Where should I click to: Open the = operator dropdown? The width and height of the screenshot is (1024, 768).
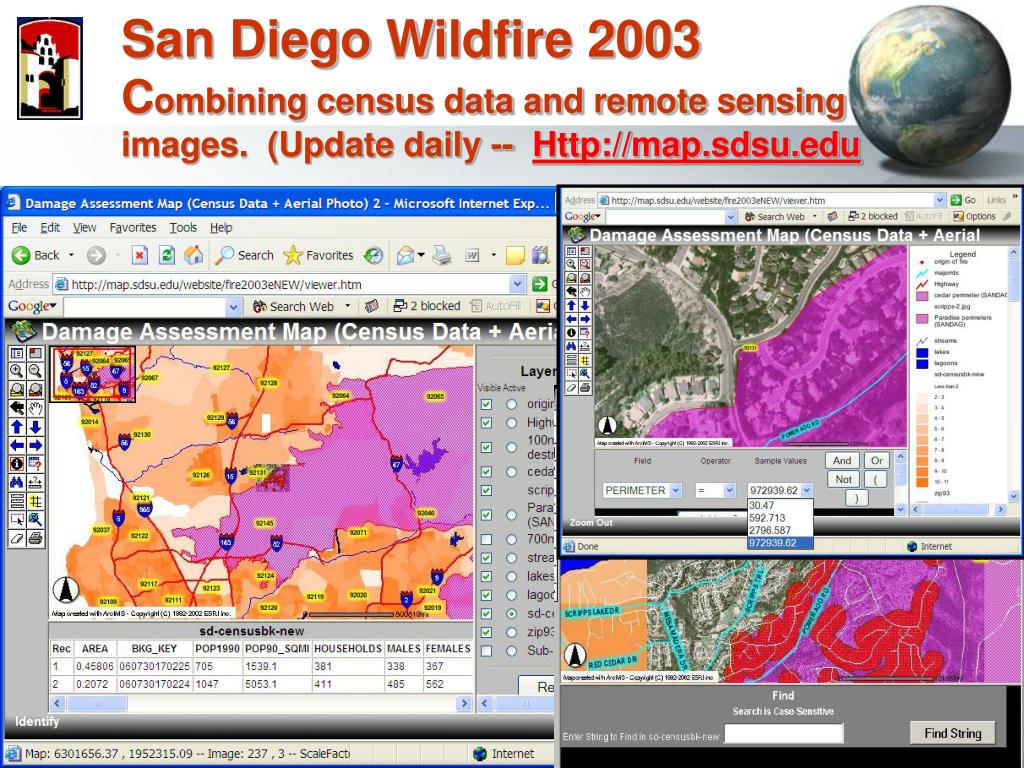click(x=729, y=490)
